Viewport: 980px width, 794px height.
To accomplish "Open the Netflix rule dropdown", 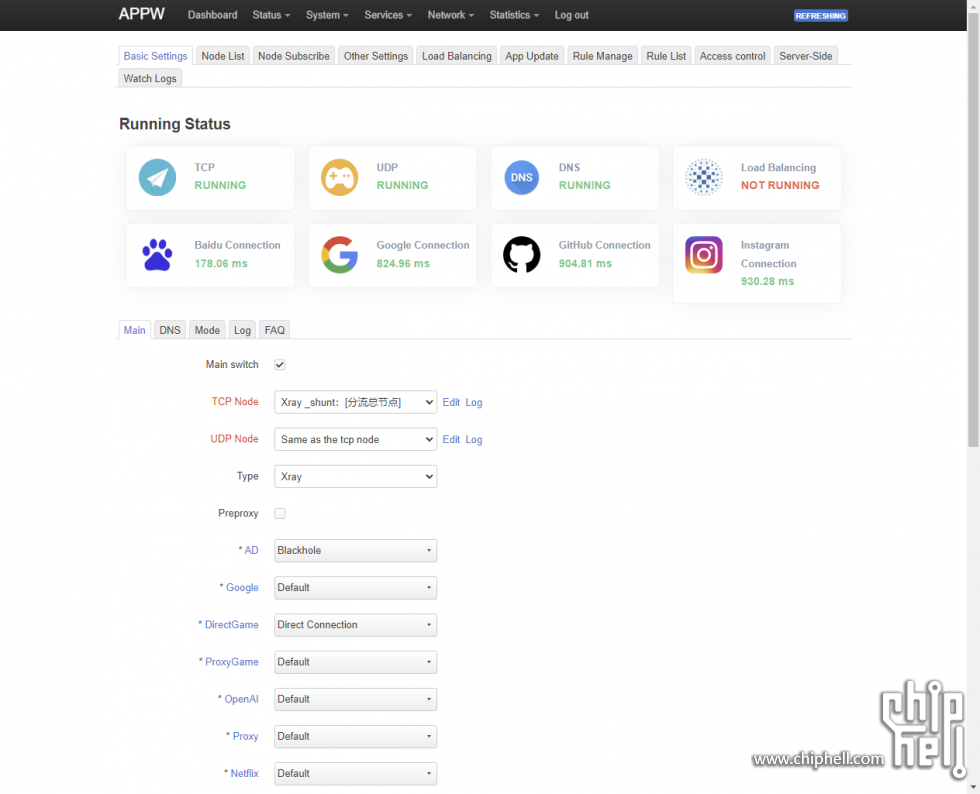I will (x=356, y=774).
